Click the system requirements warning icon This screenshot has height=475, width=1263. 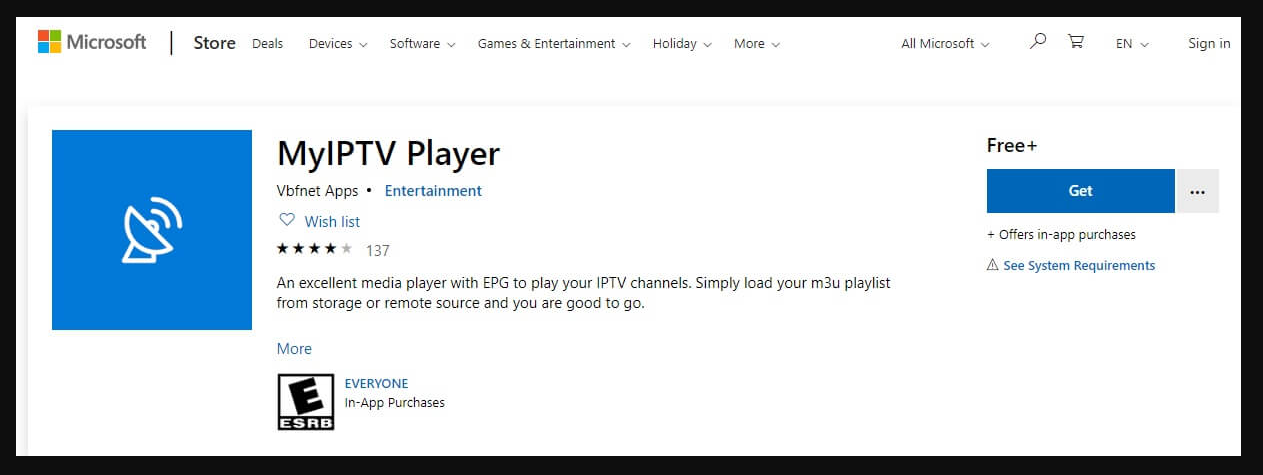tap(993, 265)
